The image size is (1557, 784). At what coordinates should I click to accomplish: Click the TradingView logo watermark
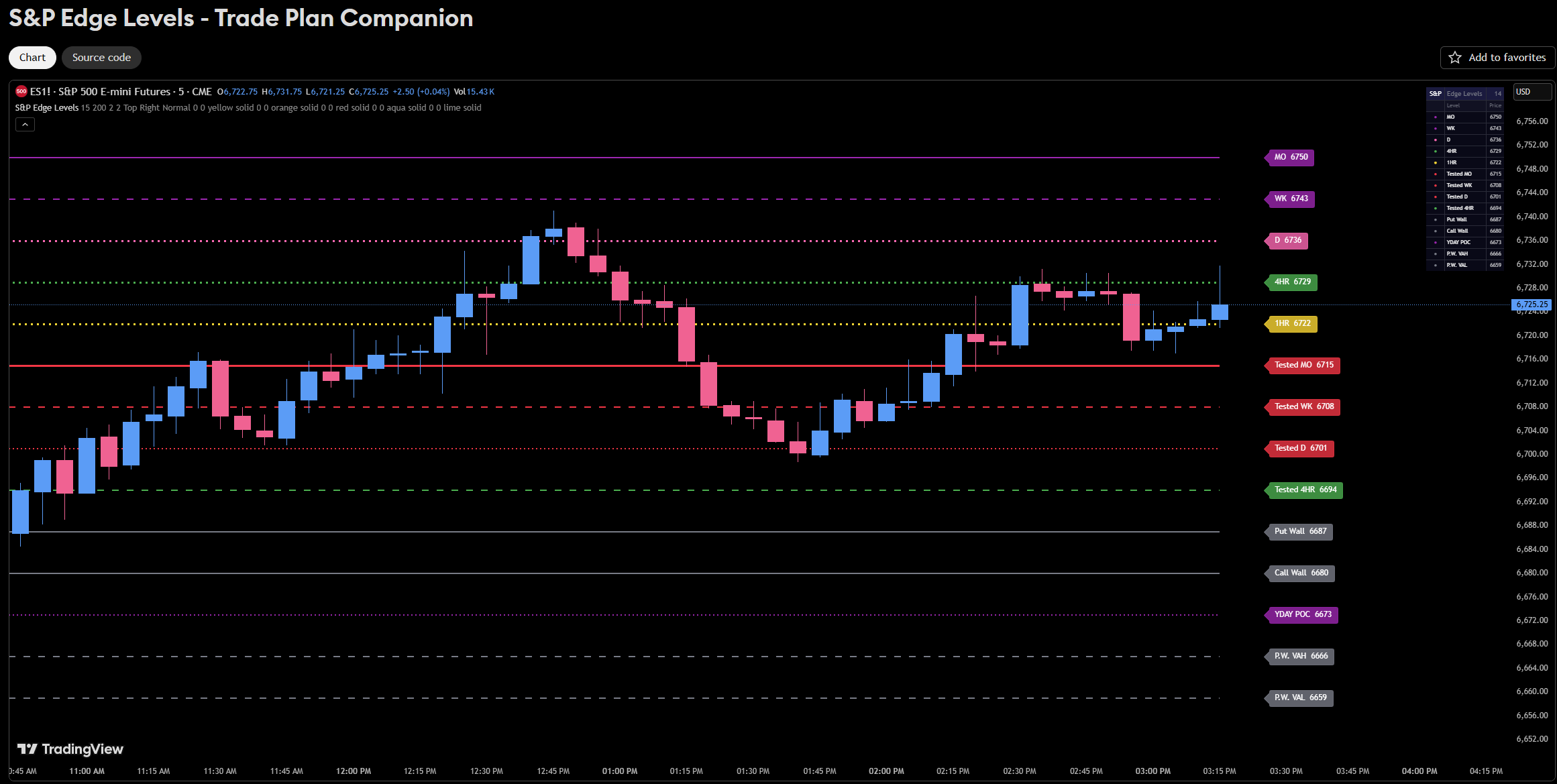pos(70,749)
